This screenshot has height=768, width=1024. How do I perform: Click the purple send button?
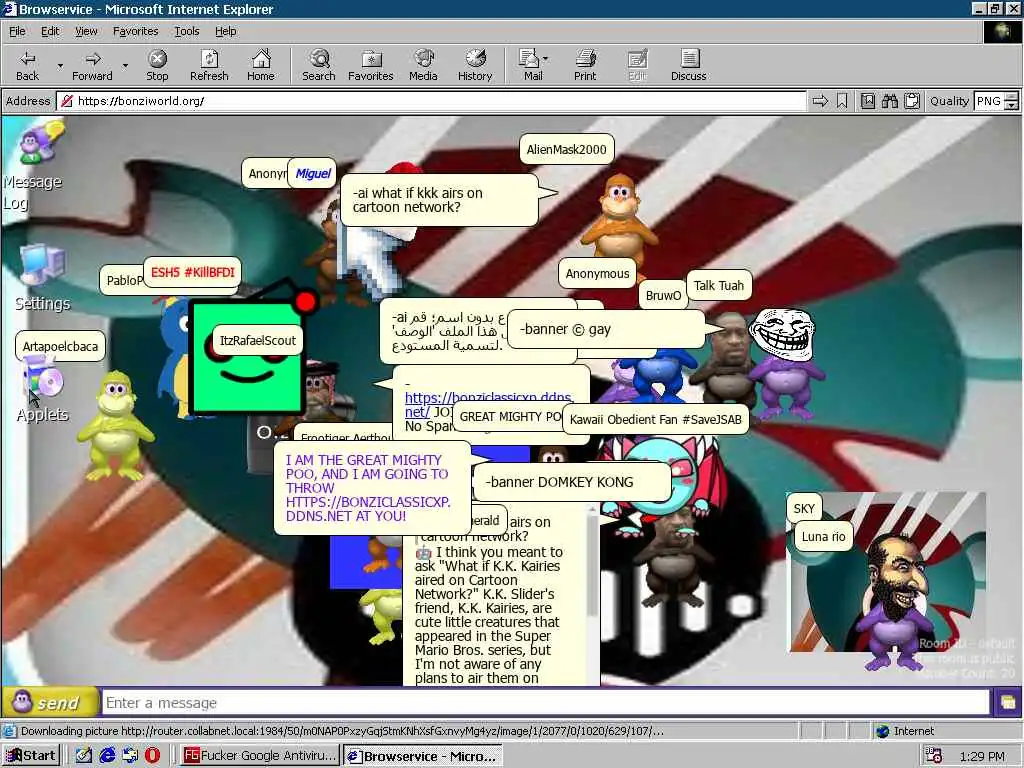coord(50,703)
